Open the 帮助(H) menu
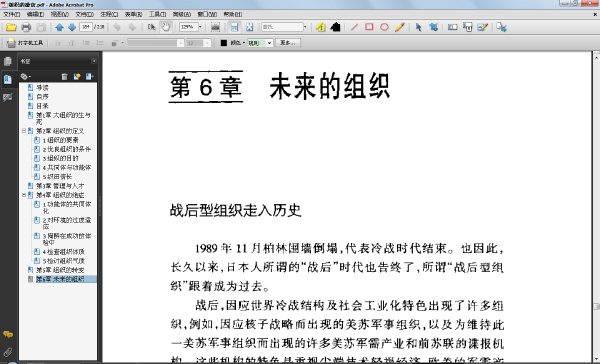This screenshot has height=364, width=600. click(233, 14)
